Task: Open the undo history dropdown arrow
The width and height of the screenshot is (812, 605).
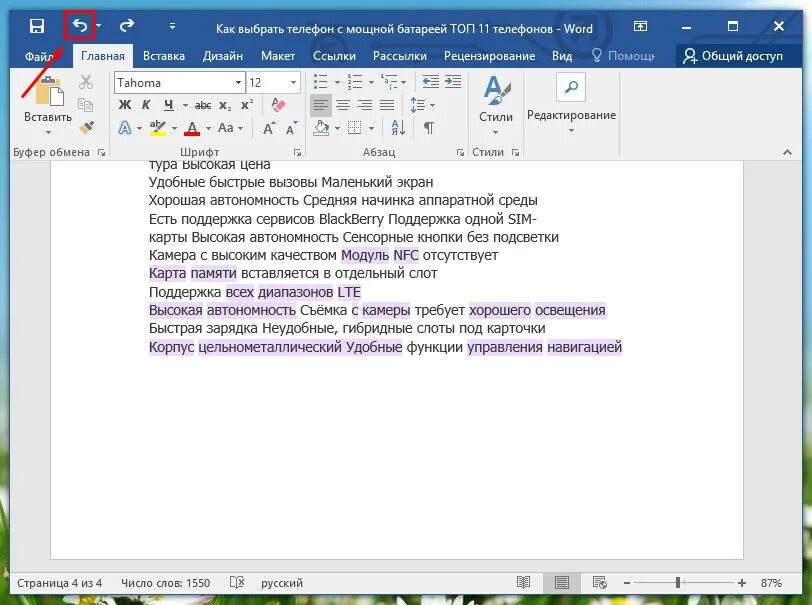Action: [98, 26]
